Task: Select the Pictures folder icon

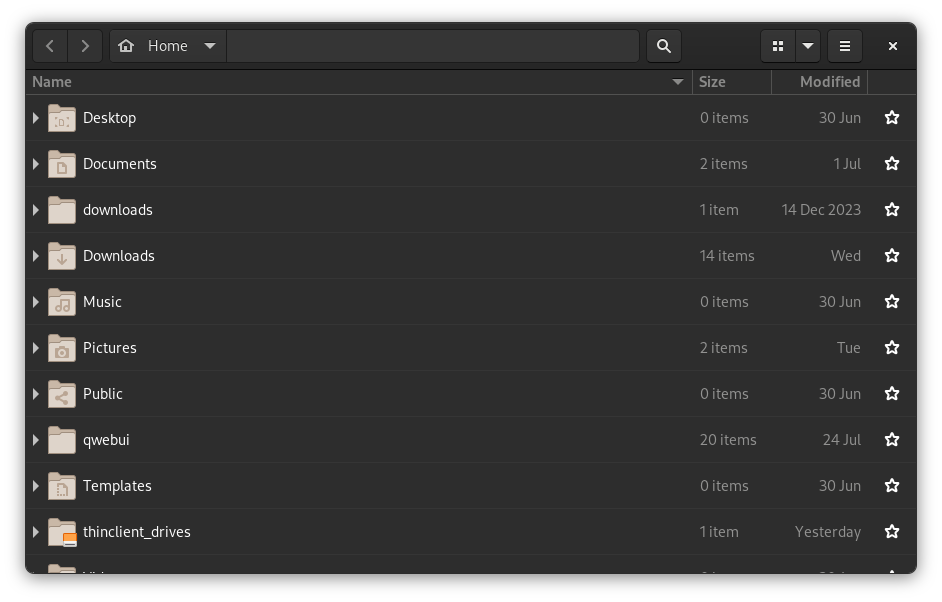Action: [61, 347]
